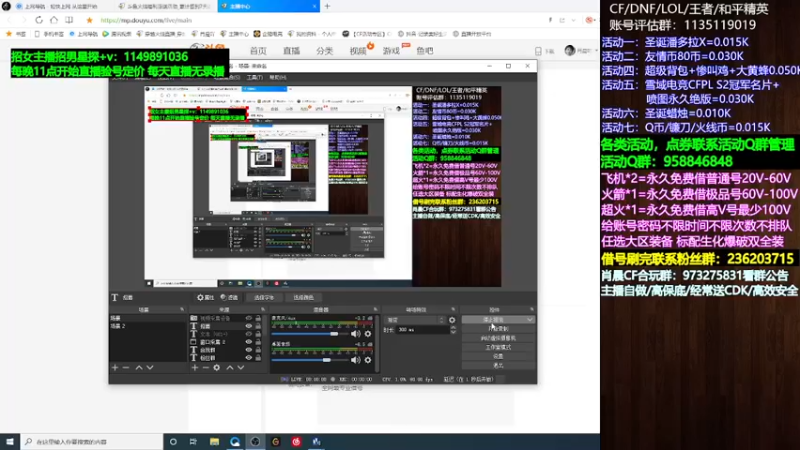Click 开始录制 to start recording
The width and height of the screenshot is (800, 450).
click(498, 329)
